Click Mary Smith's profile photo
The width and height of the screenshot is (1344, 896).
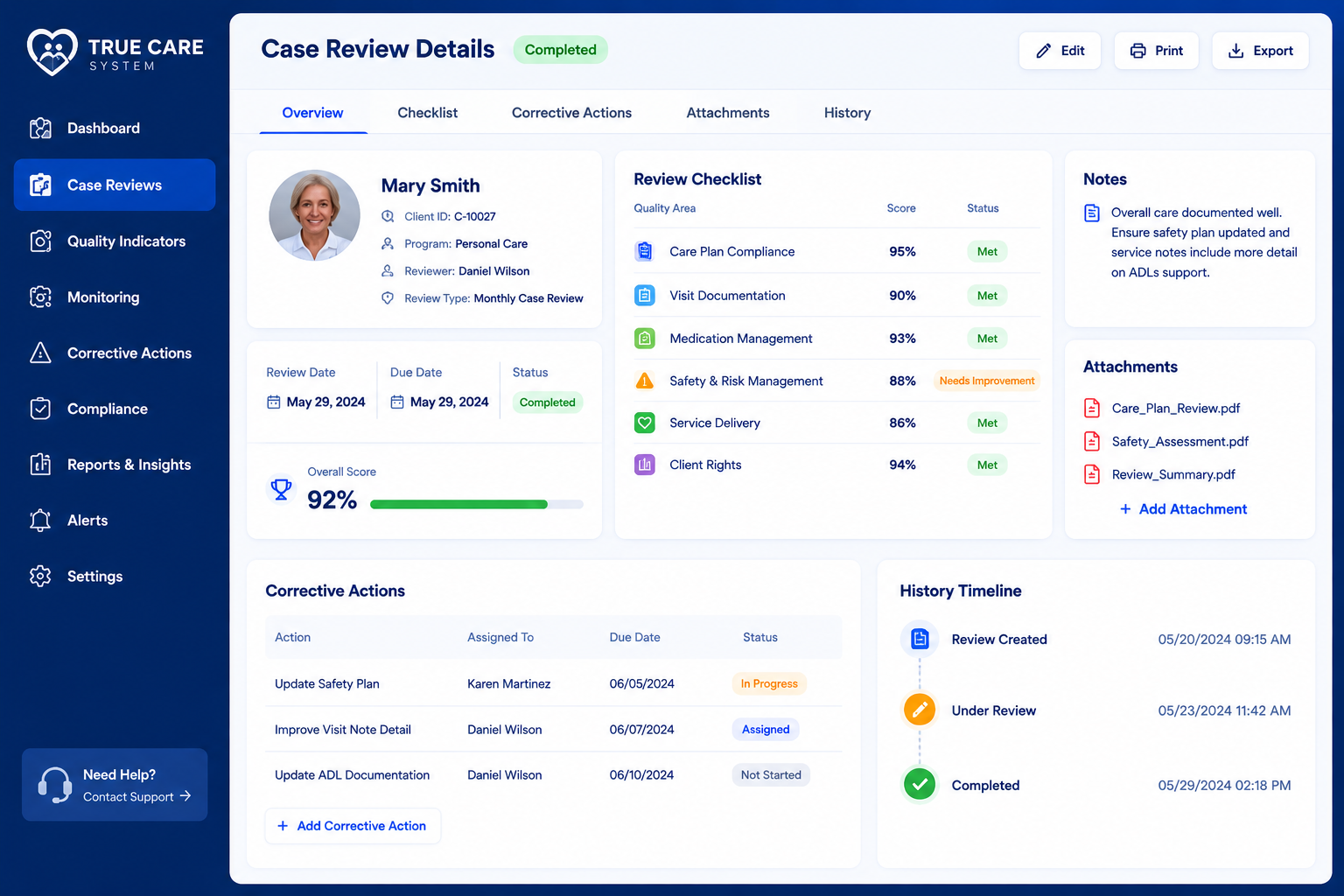[x=315, y=215]
